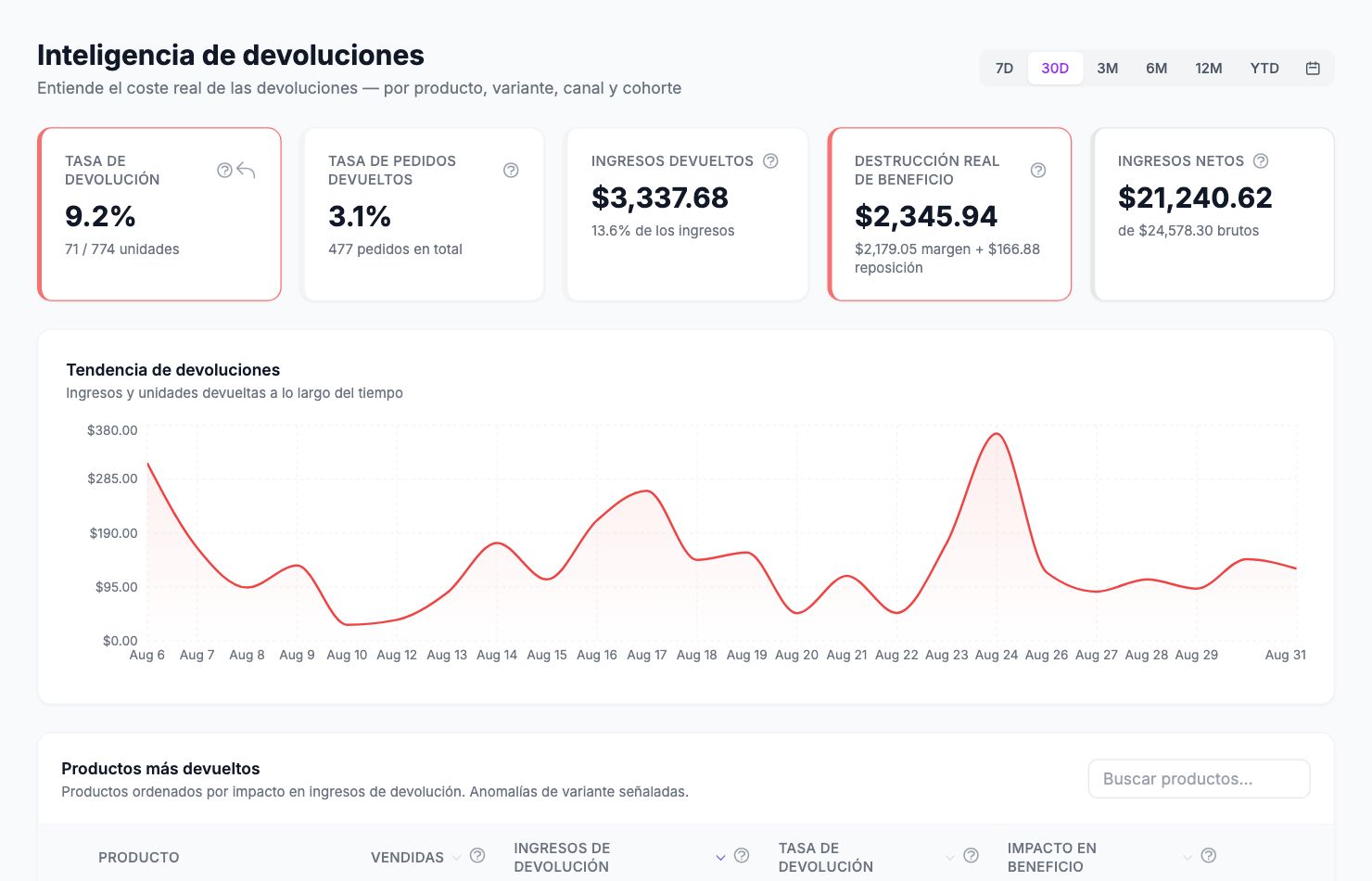
Task: Open the custom date range calendar
Action: click(x=1313, y=68)
